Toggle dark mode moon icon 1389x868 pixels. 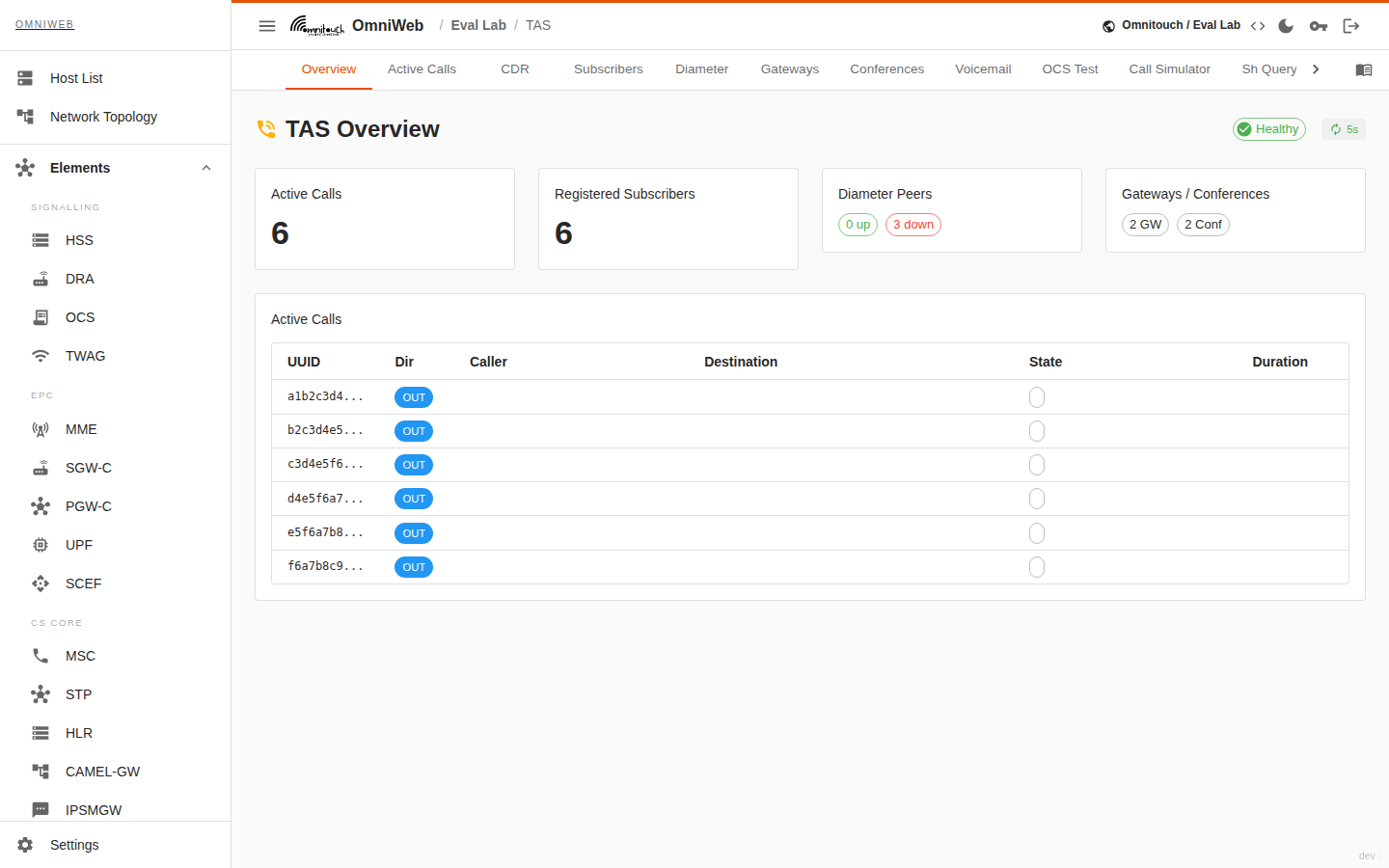[1286, 26]
